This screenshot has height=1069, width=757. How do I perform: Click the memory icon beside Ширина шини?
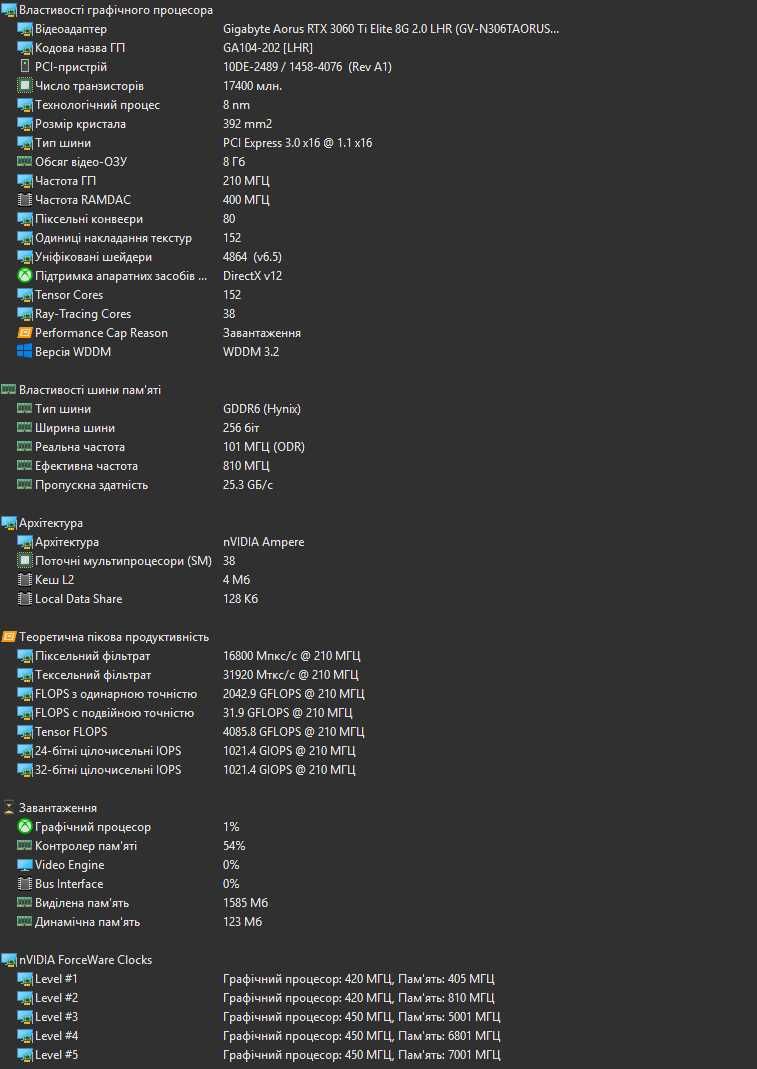[25, 428]
